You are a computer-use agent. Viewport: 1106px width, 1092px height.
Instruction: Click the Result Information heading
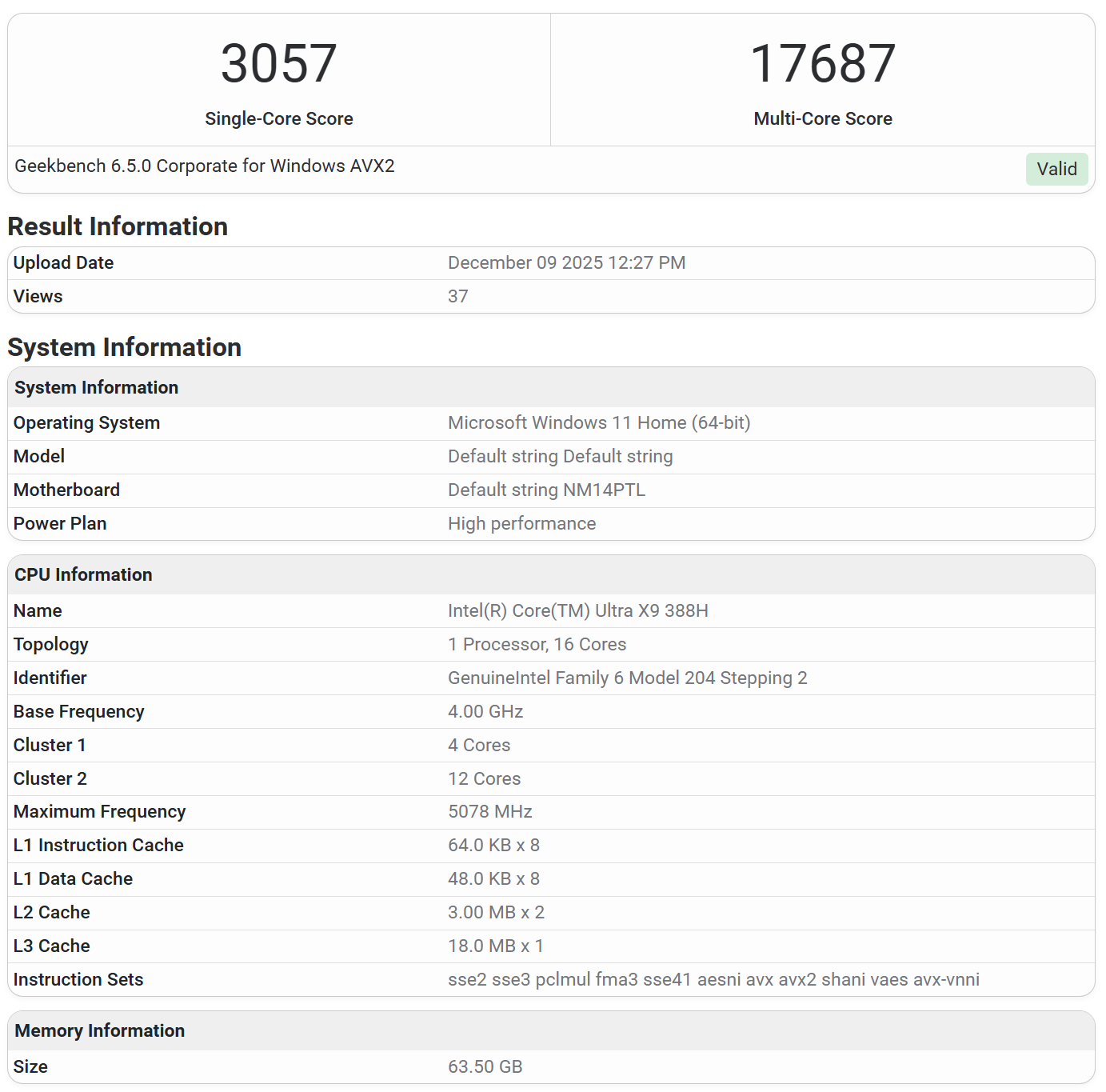click(x=118, y=226)
